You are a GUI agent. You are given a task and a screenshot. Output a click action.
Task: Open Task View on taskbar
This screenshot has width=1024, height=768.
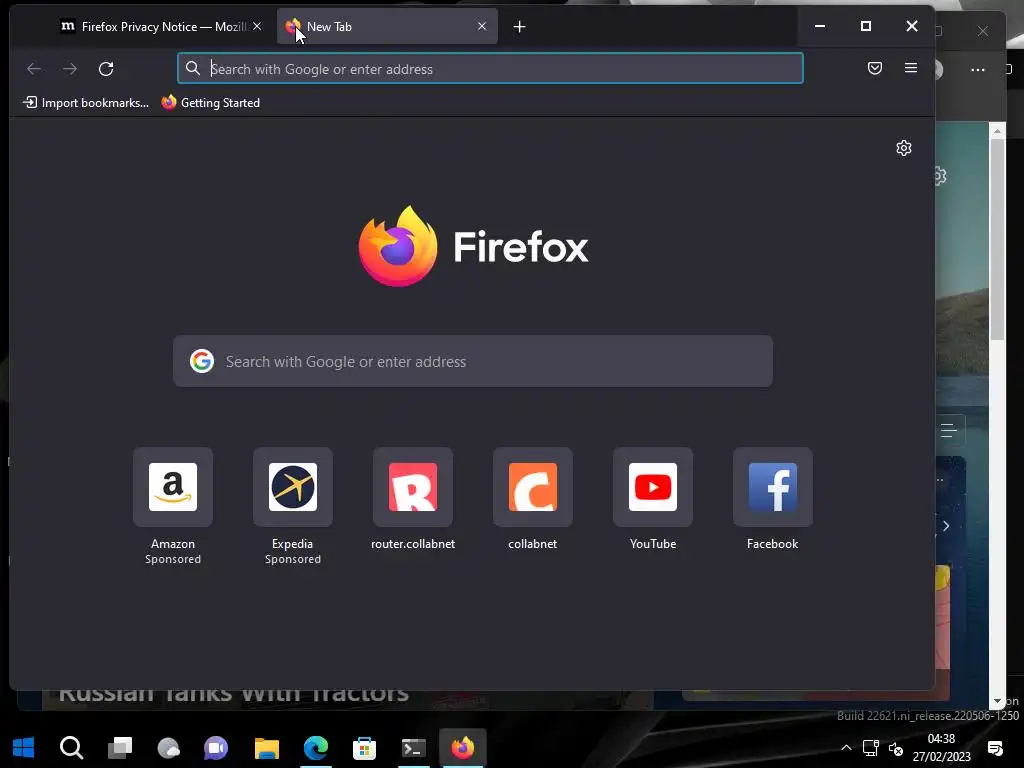click(x=120, y=748)
